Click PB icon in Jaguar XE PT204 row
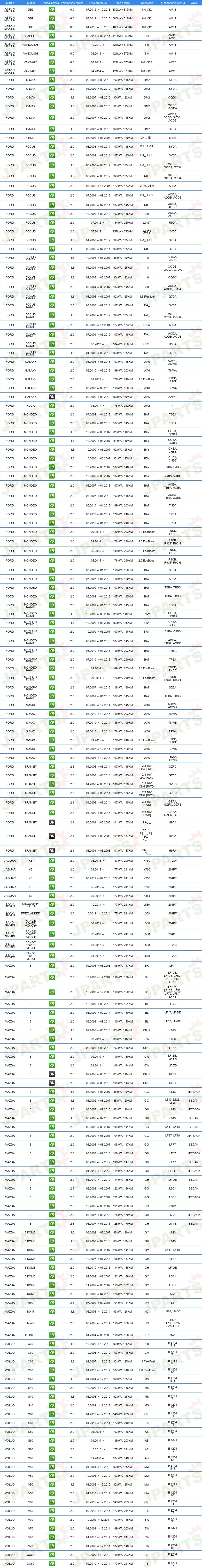 pyautogui.click(x=52, y=861)
